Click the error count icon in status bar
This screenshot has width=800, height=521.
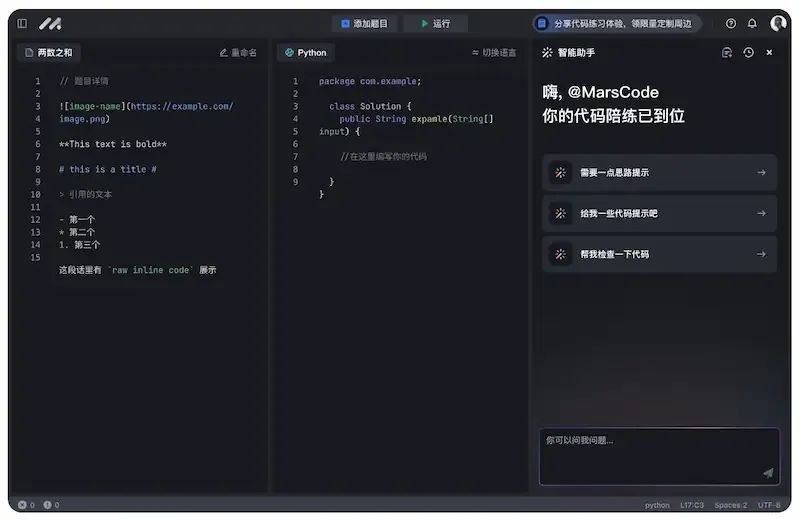(22, 505)
